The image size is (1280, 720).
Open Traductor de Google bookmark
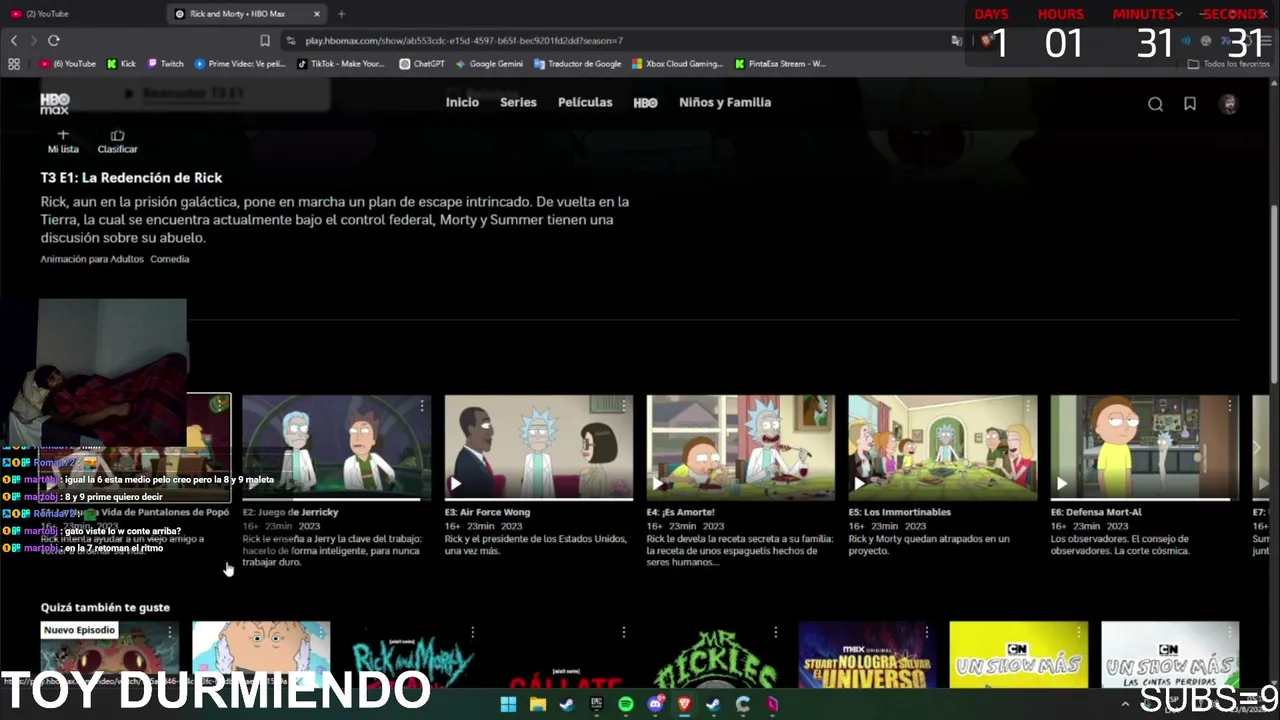click(x=578, y=64)
